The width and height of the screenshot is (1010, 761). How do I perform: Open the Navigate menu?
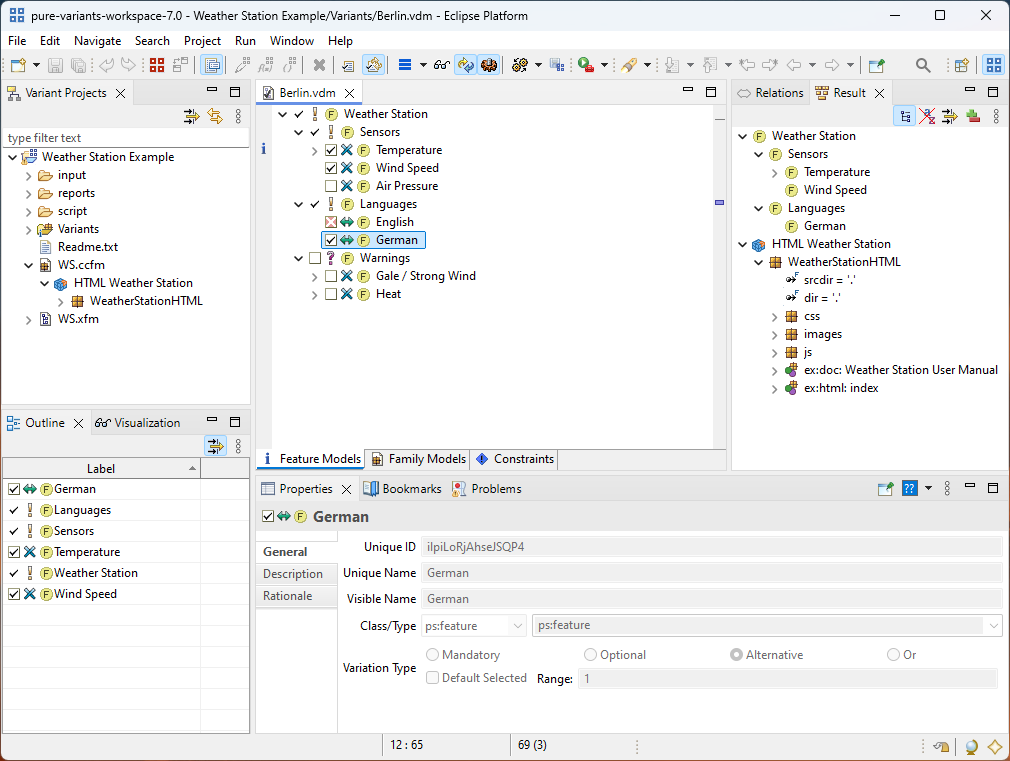(x=97, y=41)
